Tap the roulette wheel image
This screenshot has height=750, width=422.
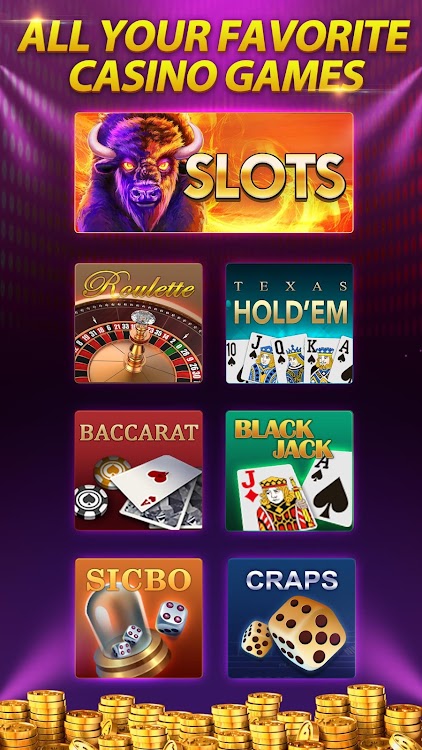(x=138, y=342)
